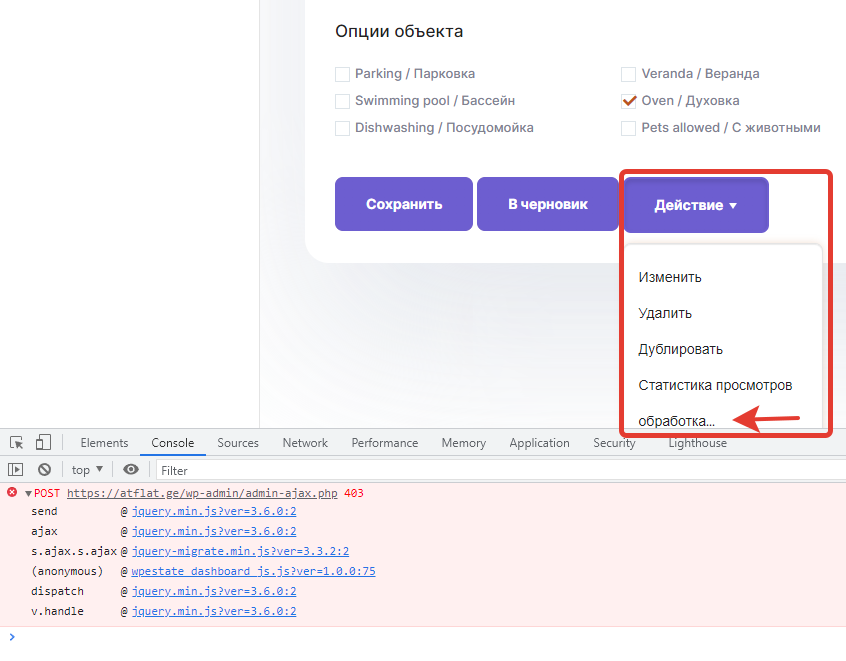Open the Sources tab

238,443
